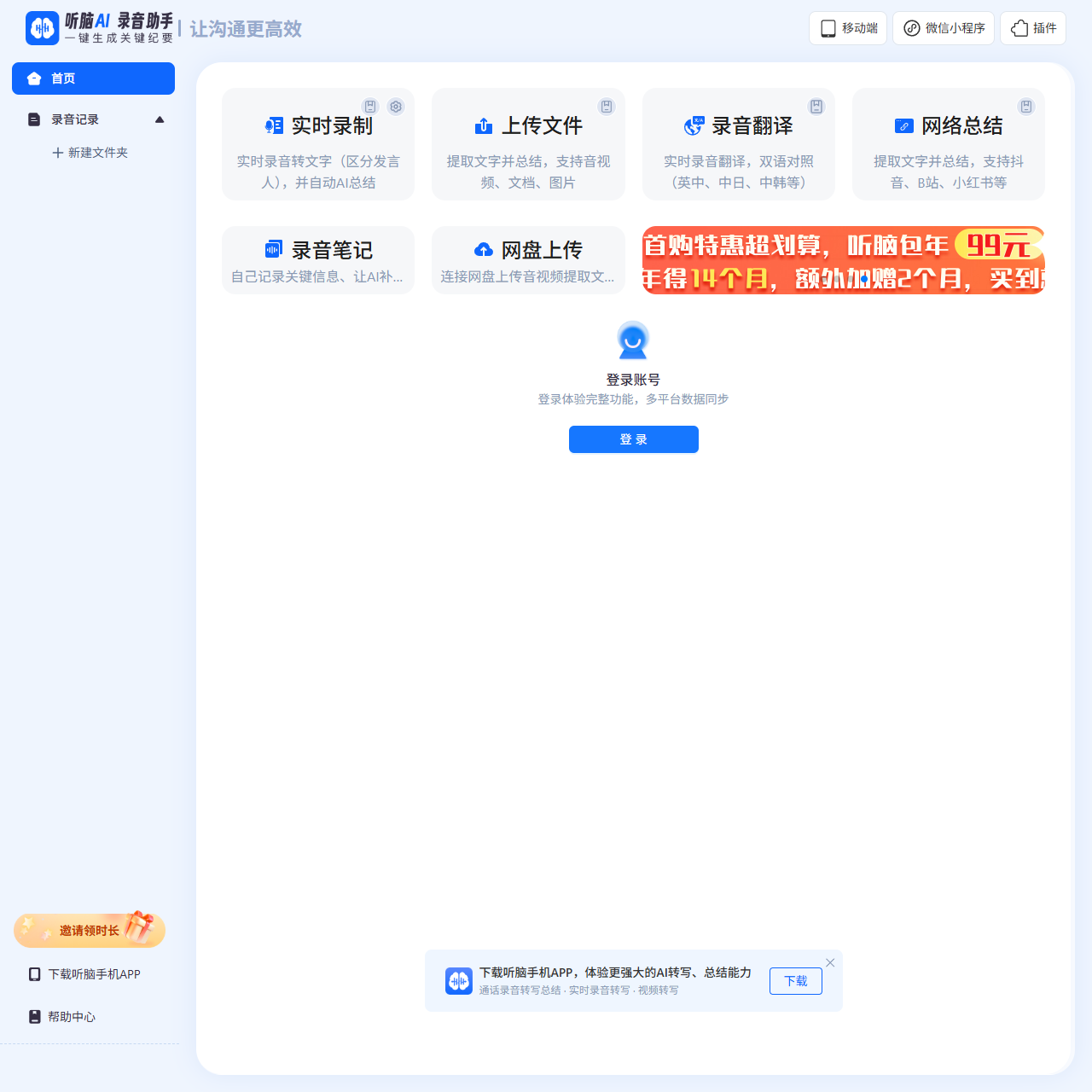Click the gift icon in 邀请领时长

(x=139, y=930)
